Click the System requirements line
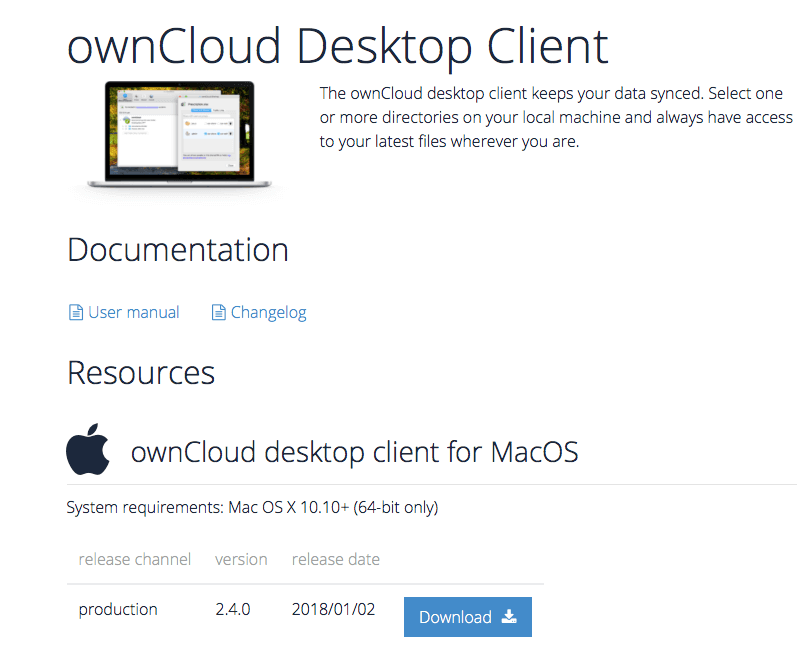 (x=252, y=507)
